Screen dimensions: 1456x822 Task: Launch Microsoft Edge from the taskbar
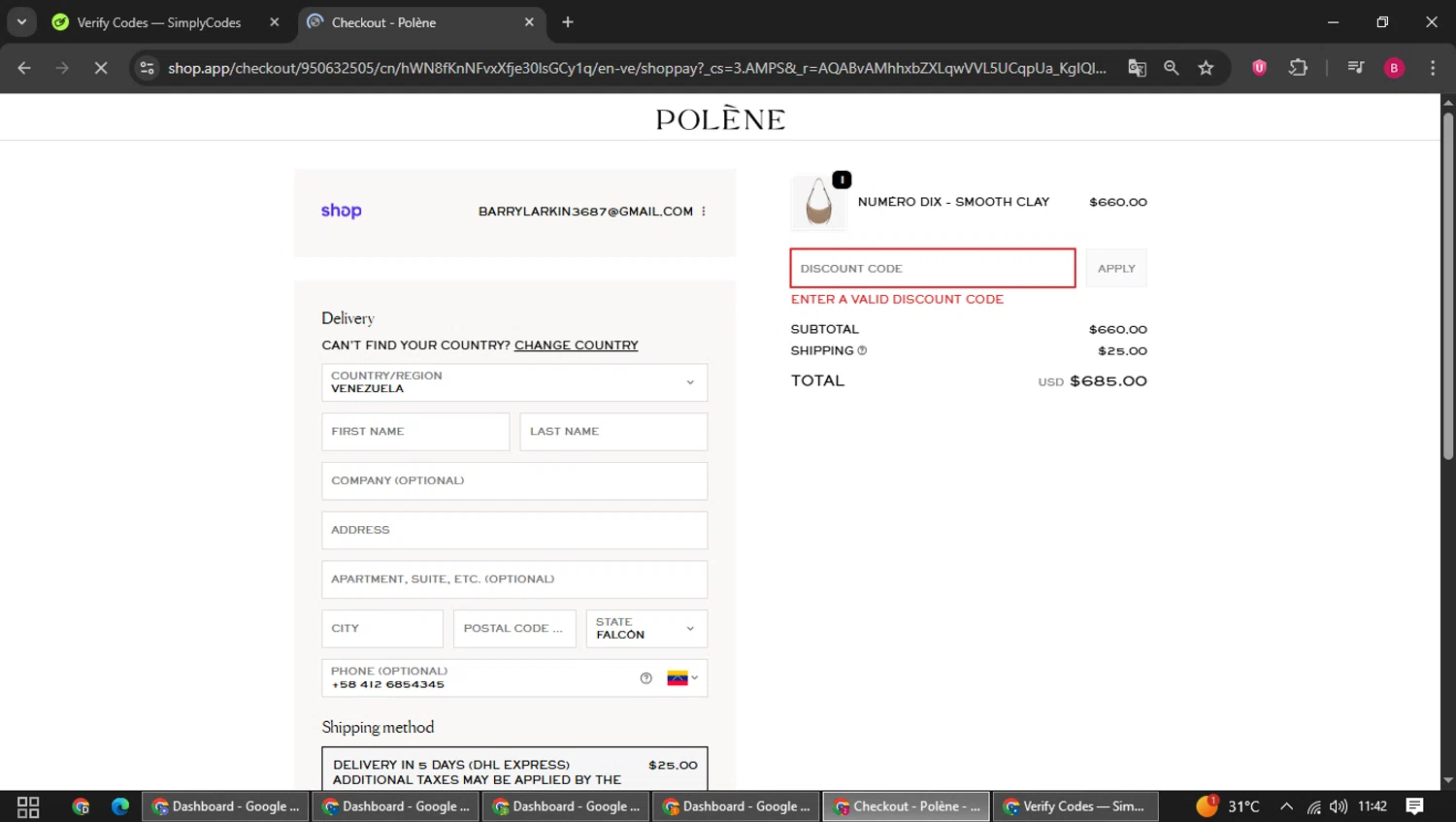120,806
